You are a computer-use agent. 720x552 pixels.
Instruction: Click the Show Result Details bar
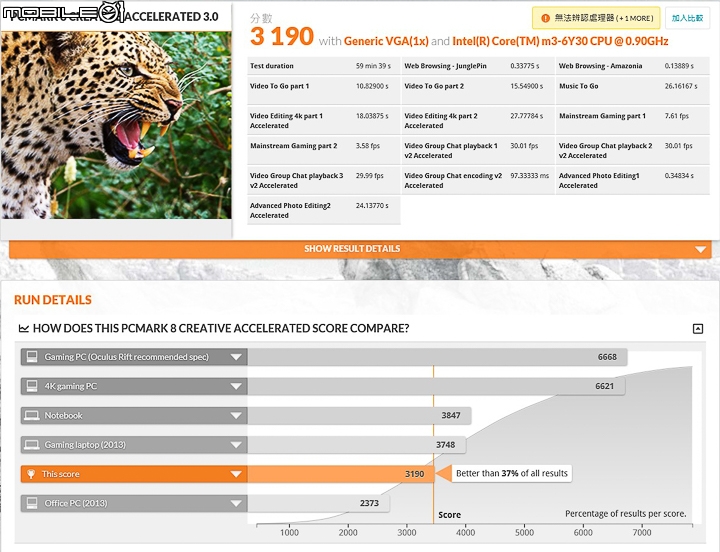pos(360,249)
